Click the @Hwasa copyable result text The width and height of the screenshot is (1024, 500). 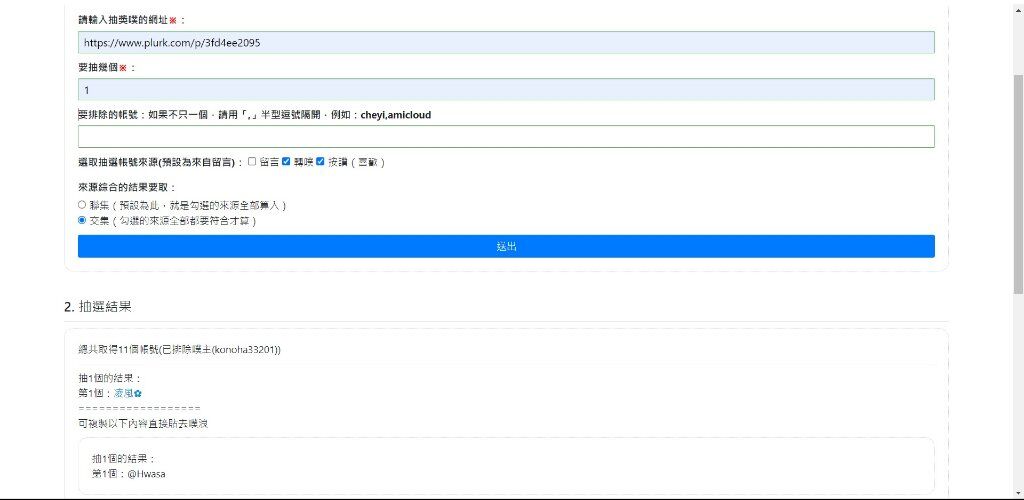coord(146,474)
